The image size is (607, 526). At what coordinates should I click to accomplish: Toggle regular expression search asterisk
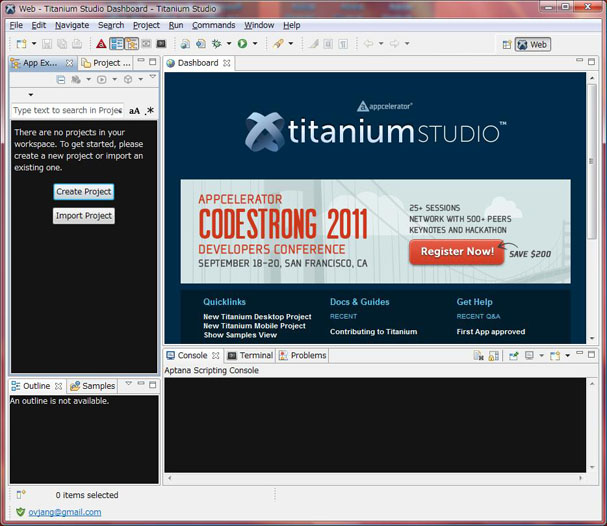click(x=150, y=111)
